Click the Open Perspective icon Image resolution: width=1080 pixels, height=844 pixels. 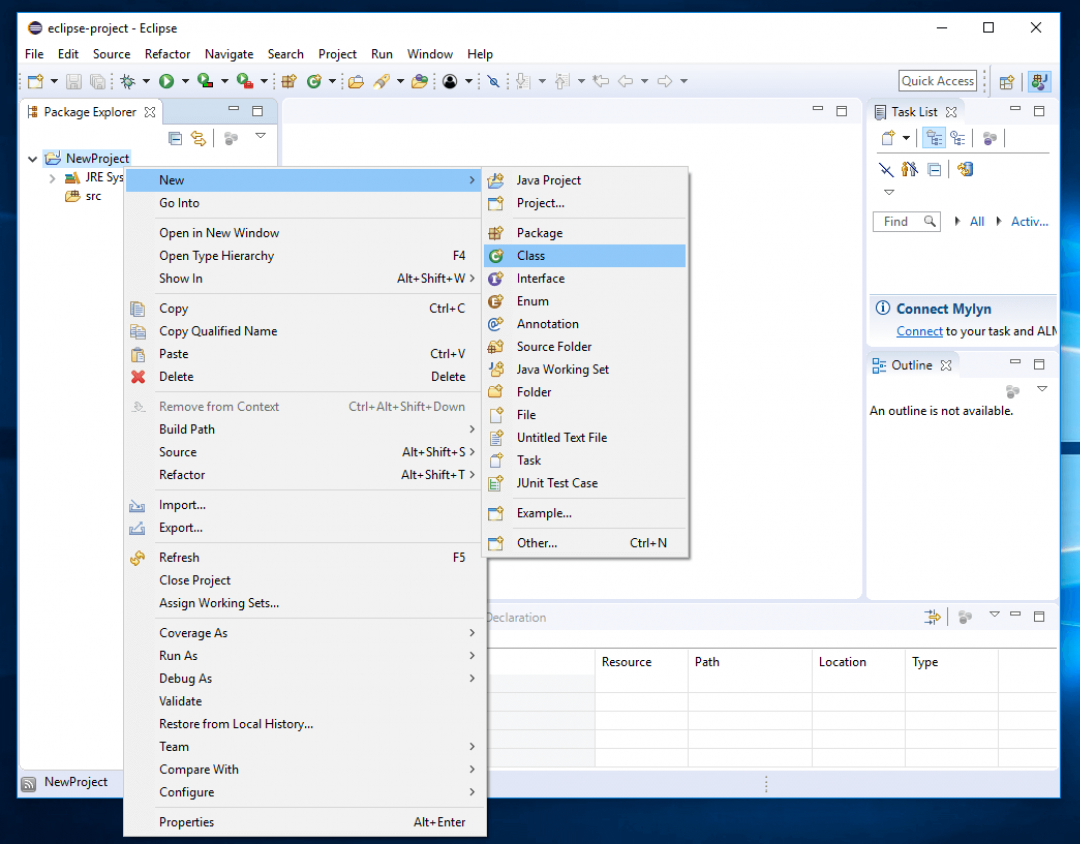tap(1007, 82)
